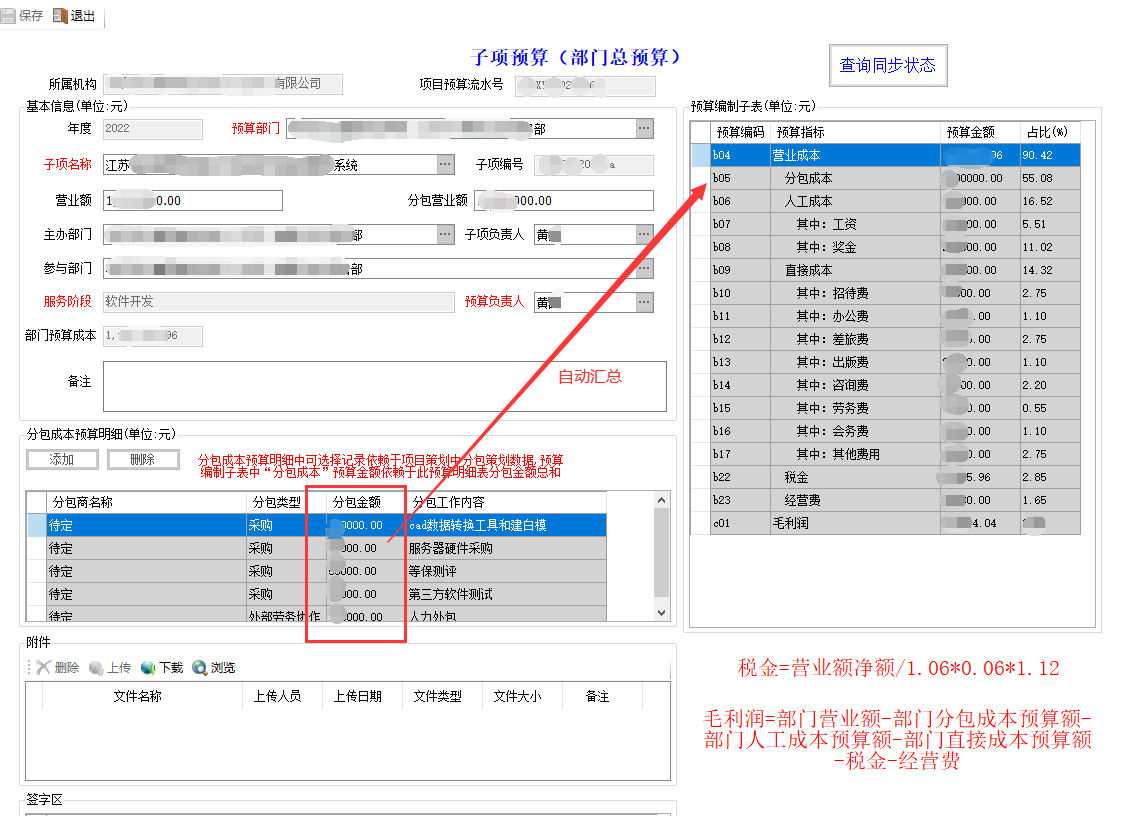The height and width of the screenshot is (816, 1129).
Task: Select budget row b22 税金
Action: click(x=886, y=478)
